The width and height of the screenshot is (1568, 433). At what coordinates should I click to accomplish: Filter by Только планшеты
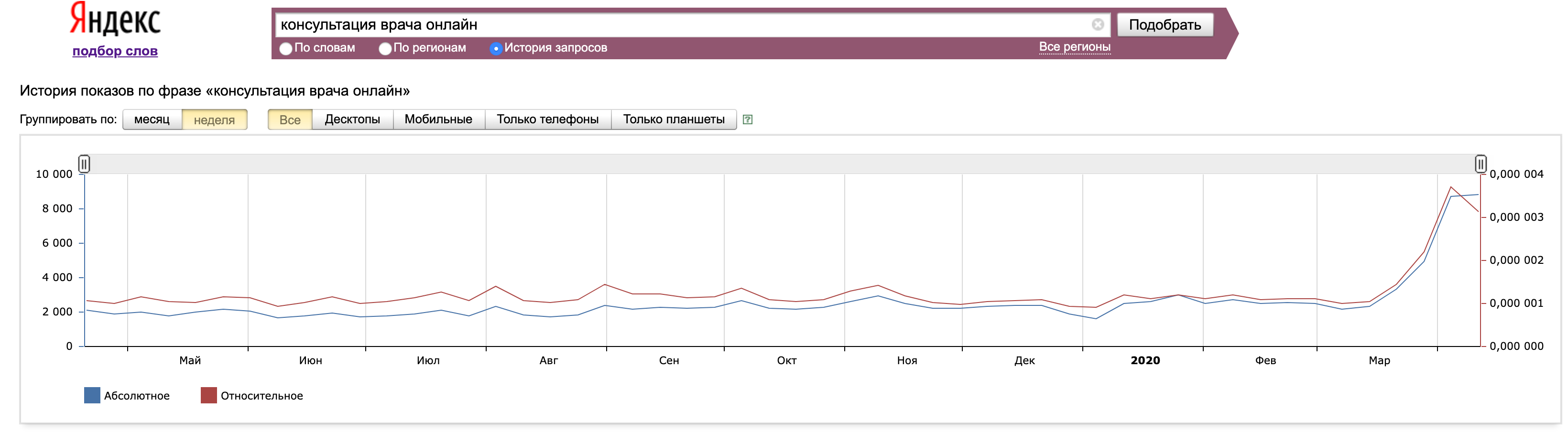pyautogui.click(x=674, y=119)
